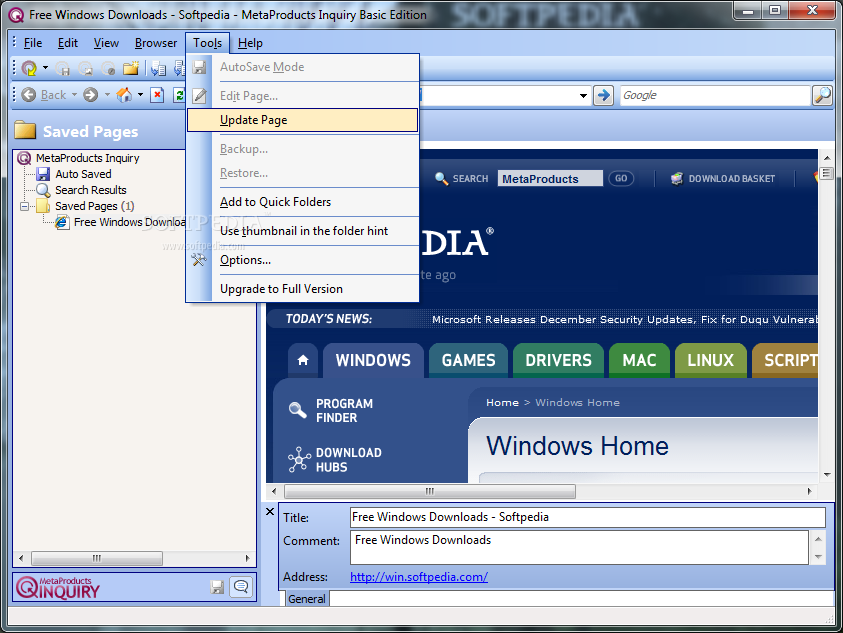The width and height of the screenshot is (843, 633).
Task: Open the Browser menu
Action: (x=156, y=43)
